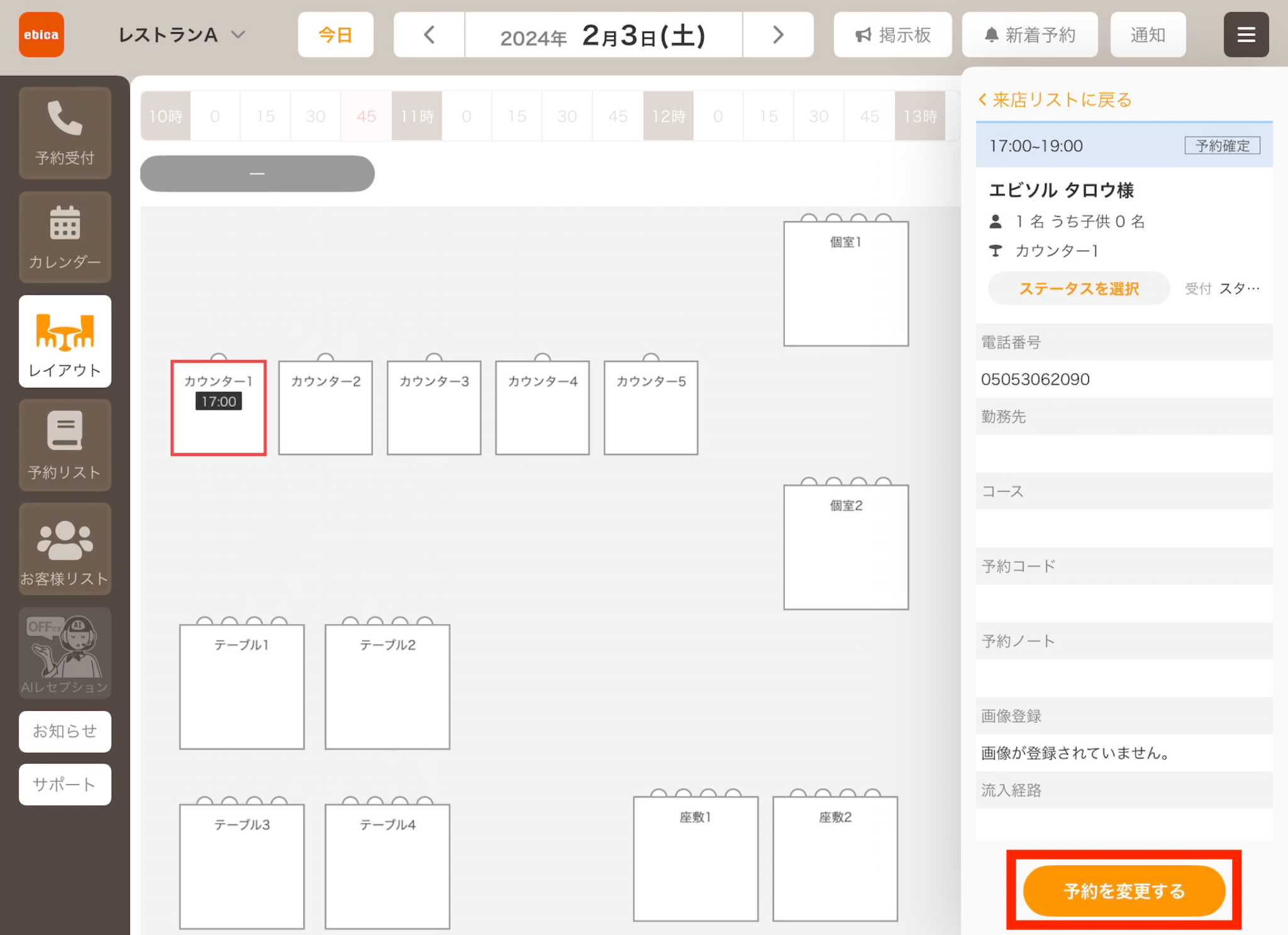Click the カウンター1 seat label in details
The height and width of the screenshot is (935, 1288).
(x=1057, y=250)
